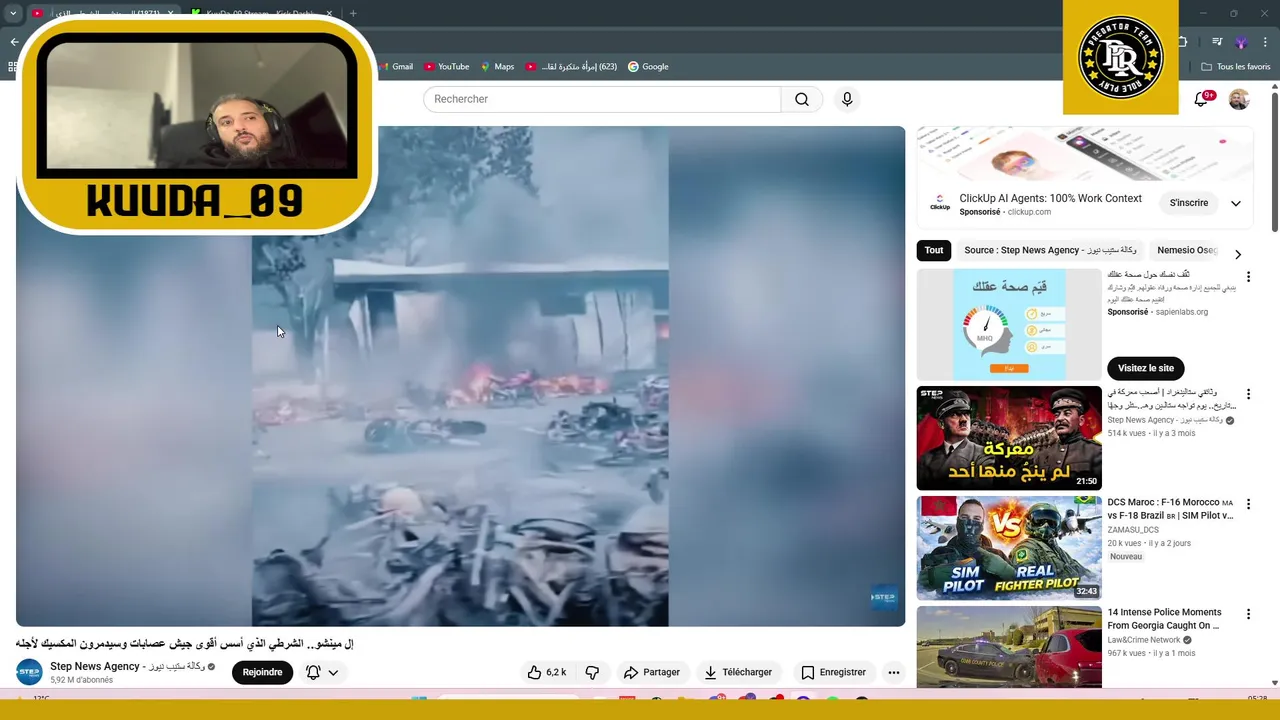Open the Chrome profile avatar in toolbar
The width and height of the screenshot is (1280, 720).
pos(1241,42)
